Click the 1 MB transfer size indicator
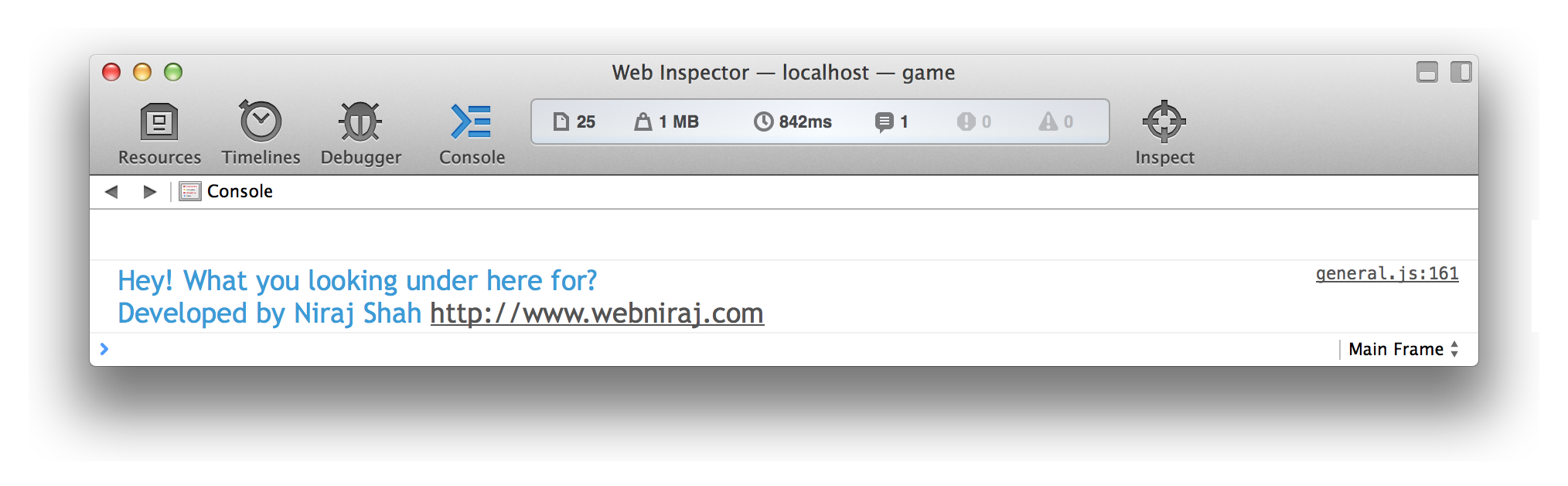 point(666,122)
